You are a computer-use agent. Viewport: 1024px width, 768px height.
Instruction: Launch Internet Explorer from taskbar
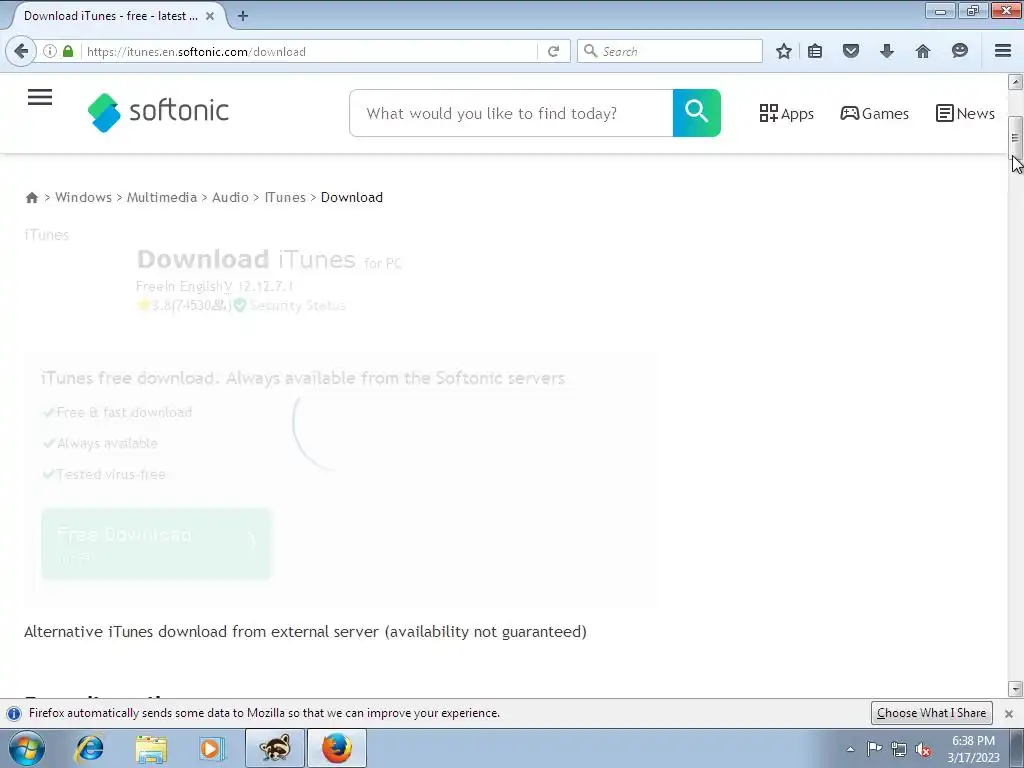(89, 748)
